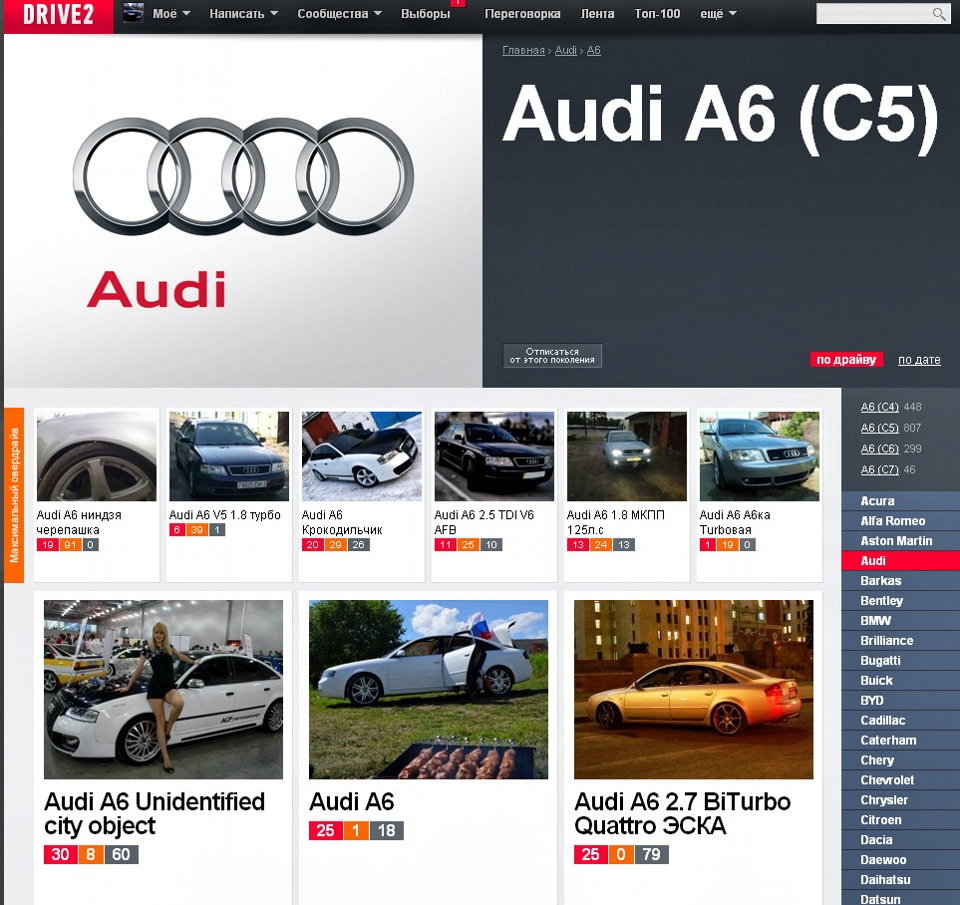960x905 pixels.
Task: Open Audi A6 Крокодильчик car photo
Action: (362, 456)
